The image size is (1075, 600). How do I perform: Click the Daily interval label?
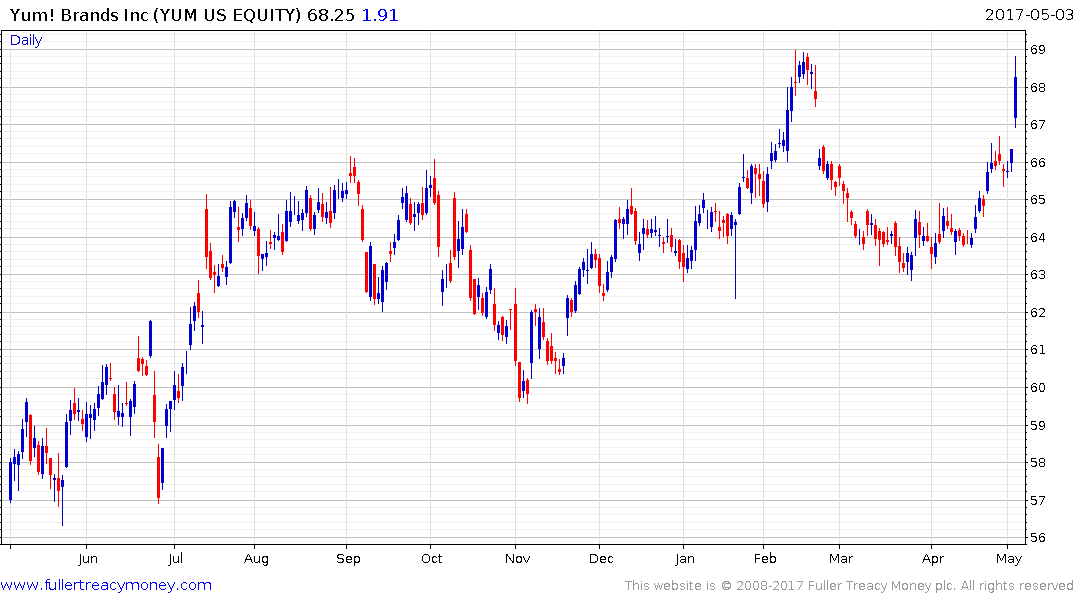pyautogui.click(x=26, y=40)
